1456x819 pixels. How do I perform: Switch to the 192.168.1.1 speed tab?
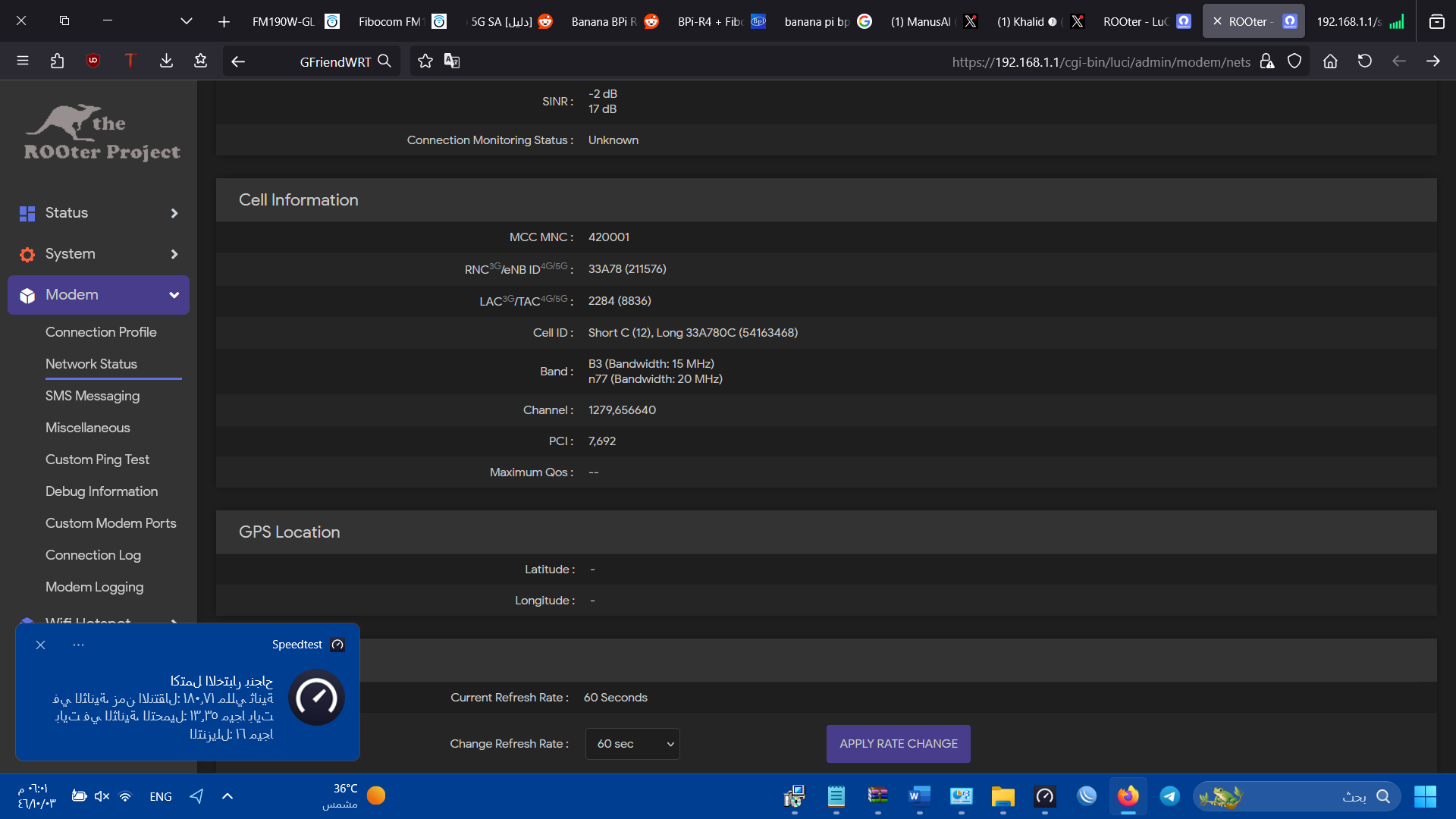[x=1360, y=21]
